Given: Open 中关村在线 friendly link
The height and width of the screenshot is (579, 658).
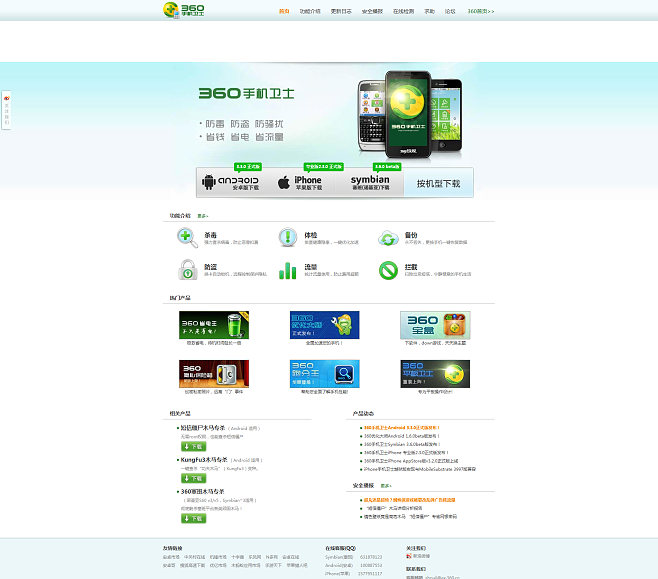Looking at the screenshot, I should [x=194, y=557].
